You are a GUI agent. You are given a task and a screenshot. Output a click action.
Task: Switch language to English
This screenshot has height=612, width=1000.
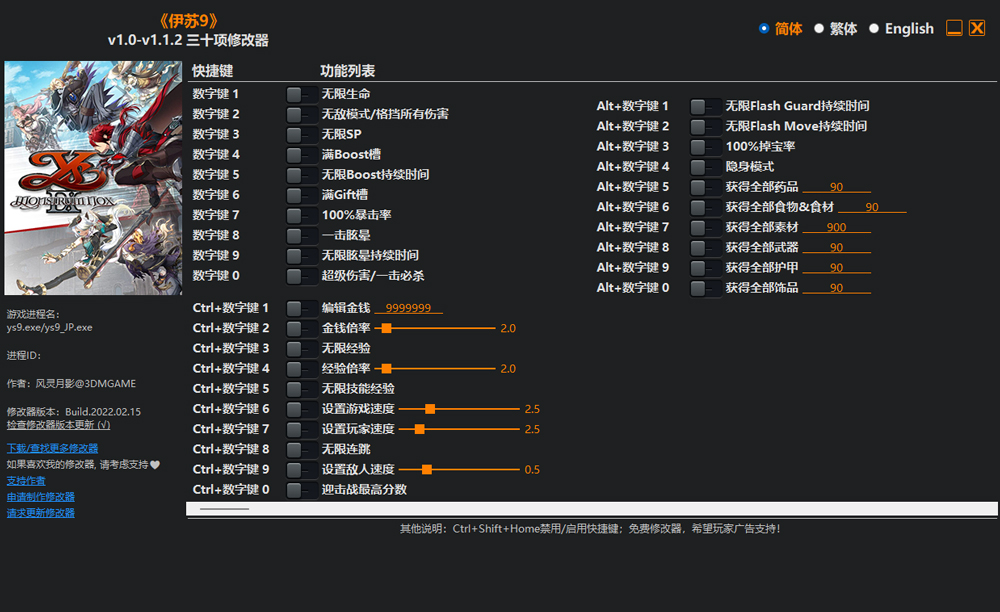pyautogui.click(x=874, y=29)
